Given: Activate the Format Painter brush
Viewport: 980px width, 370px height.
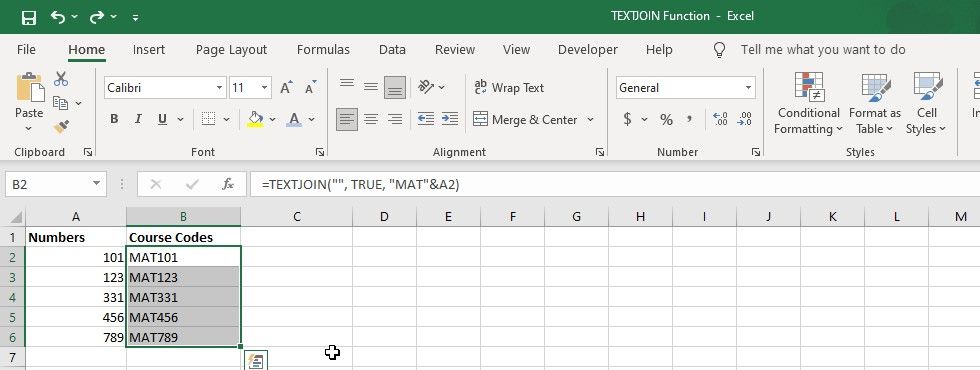Looking at the screenshot, I should point(61,127).
